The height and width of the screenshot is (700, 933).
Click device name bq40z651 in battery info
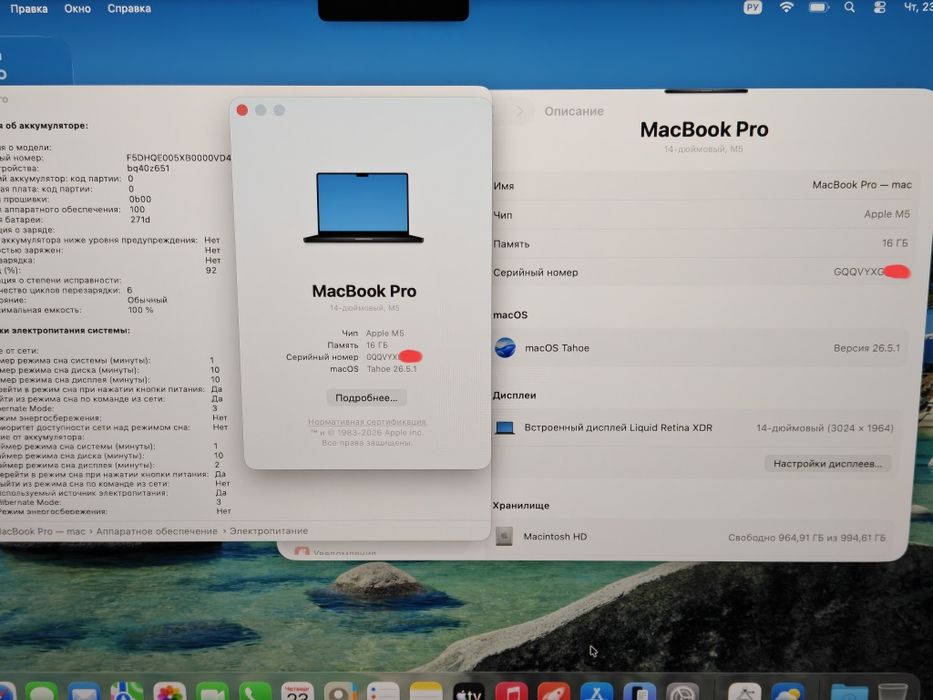coord(149,168)
